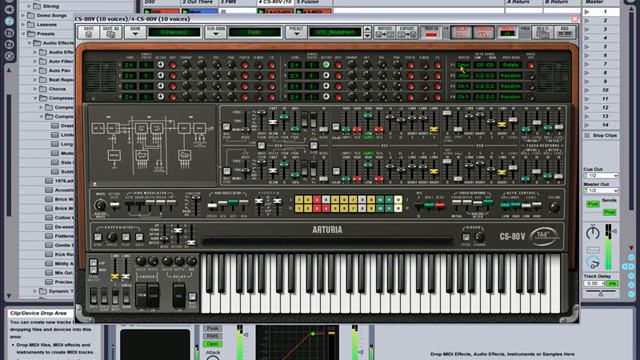Click the Stop Clips square icon
640x360 pixels.
[587, 135]
